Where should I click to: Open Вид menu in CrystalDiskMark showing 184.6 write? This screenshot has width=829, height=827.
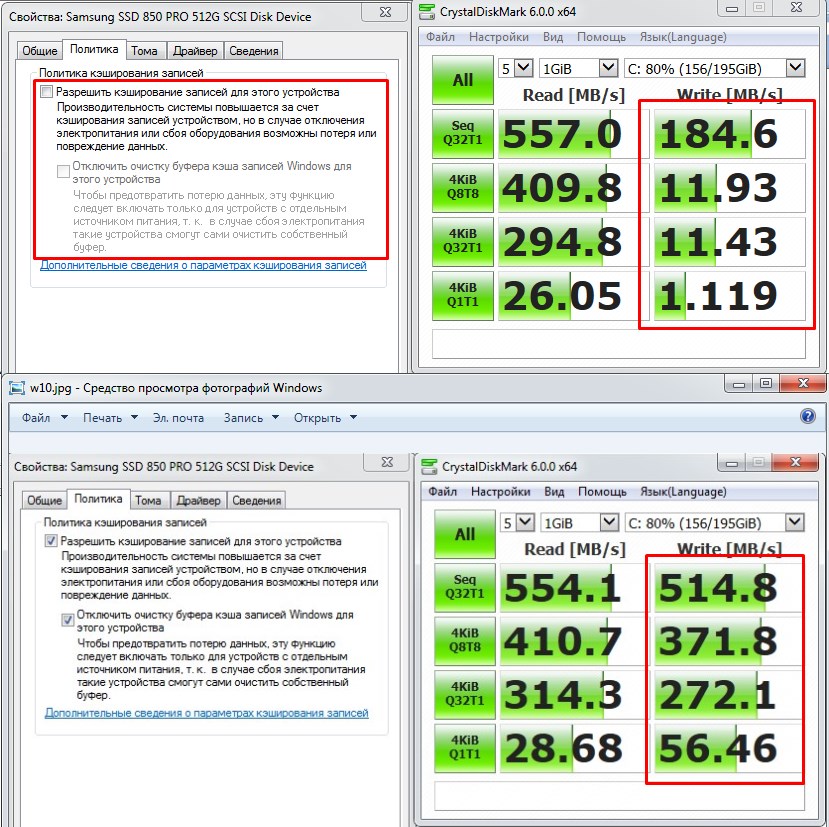[x=552, y=37]
